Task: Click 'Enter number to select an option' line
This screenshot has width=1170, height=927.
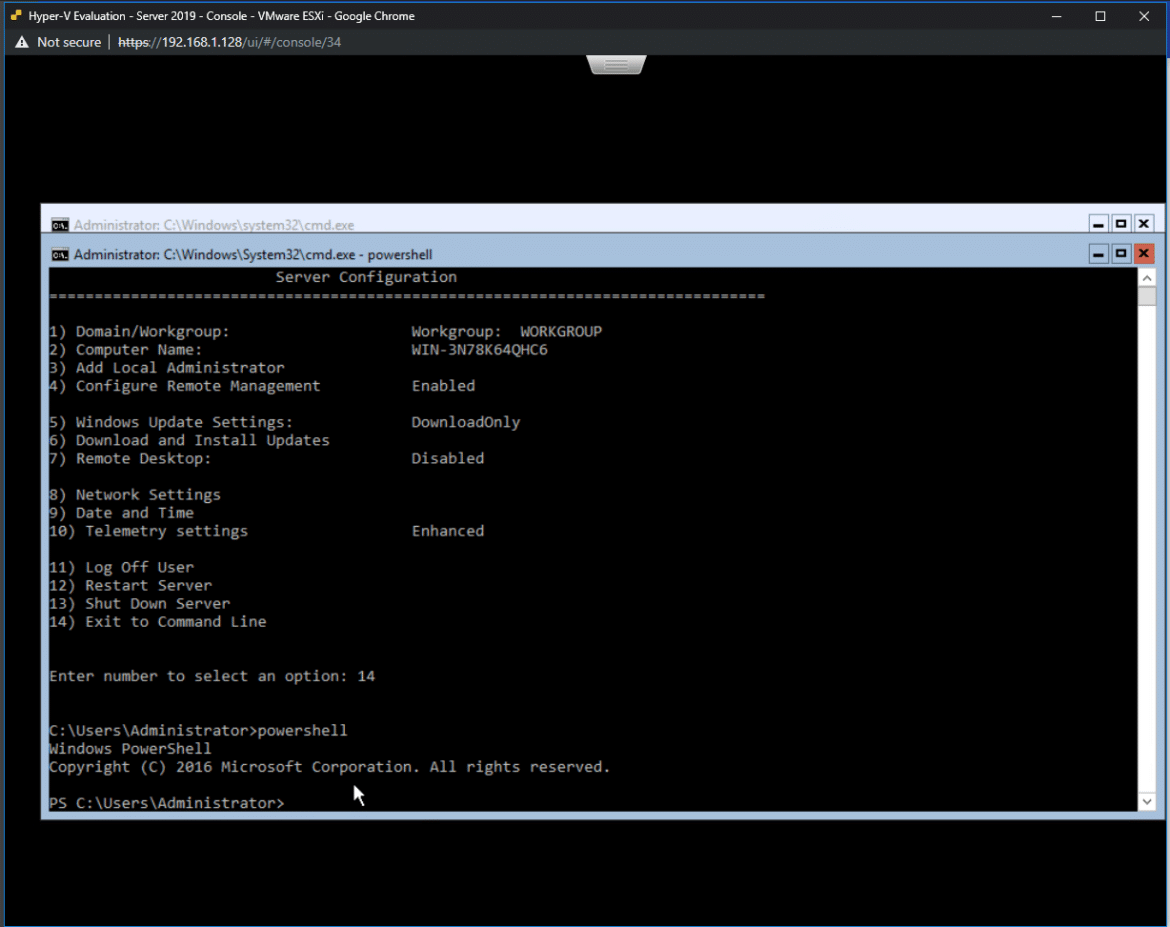Action: [x=212, y=676]
